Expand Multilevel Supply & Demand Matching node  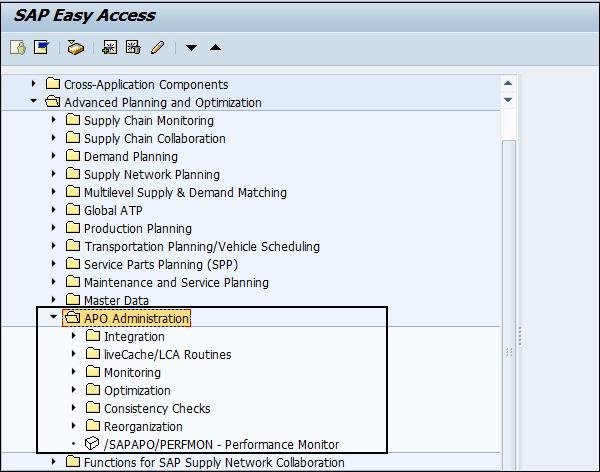(54, 191)
